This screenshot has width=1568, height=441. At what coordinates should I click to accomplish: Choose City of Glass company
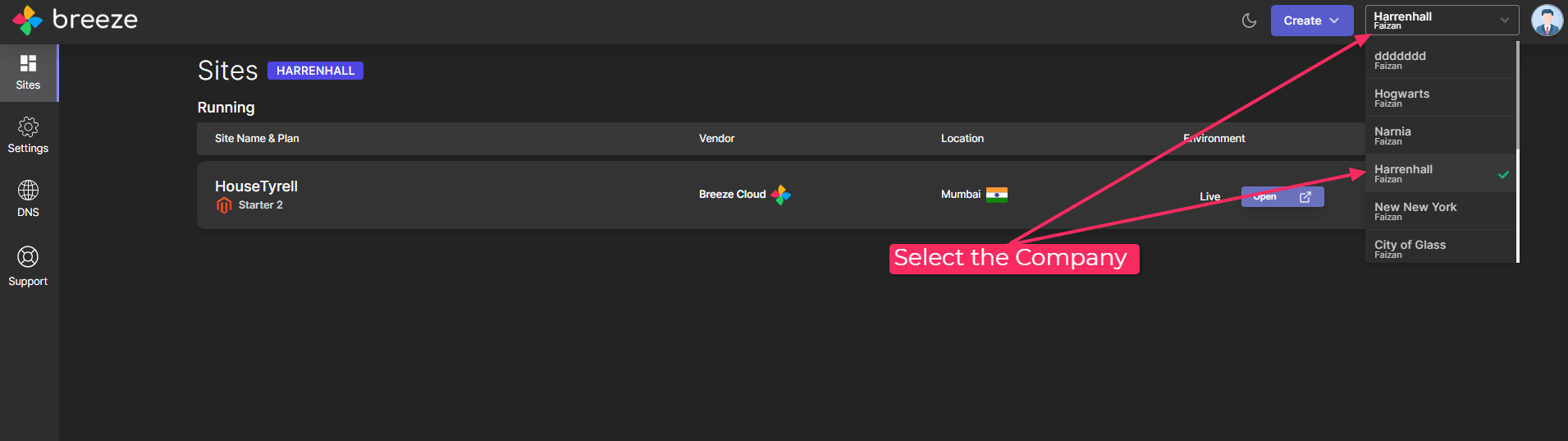click(1440, 247)
